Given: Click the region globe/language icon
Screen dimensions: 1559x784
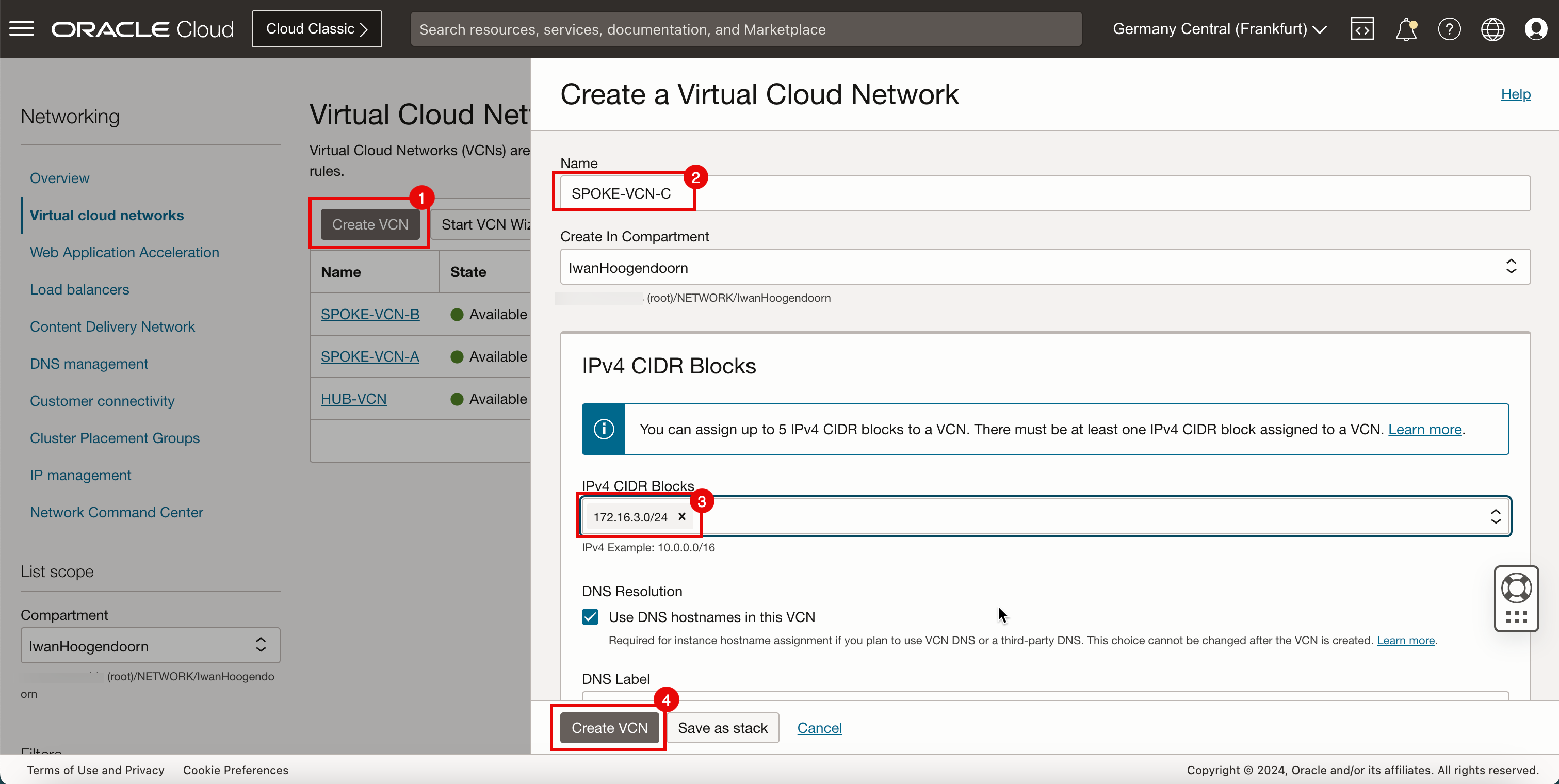Looking at the screenshot, I should pos(1492,29).
